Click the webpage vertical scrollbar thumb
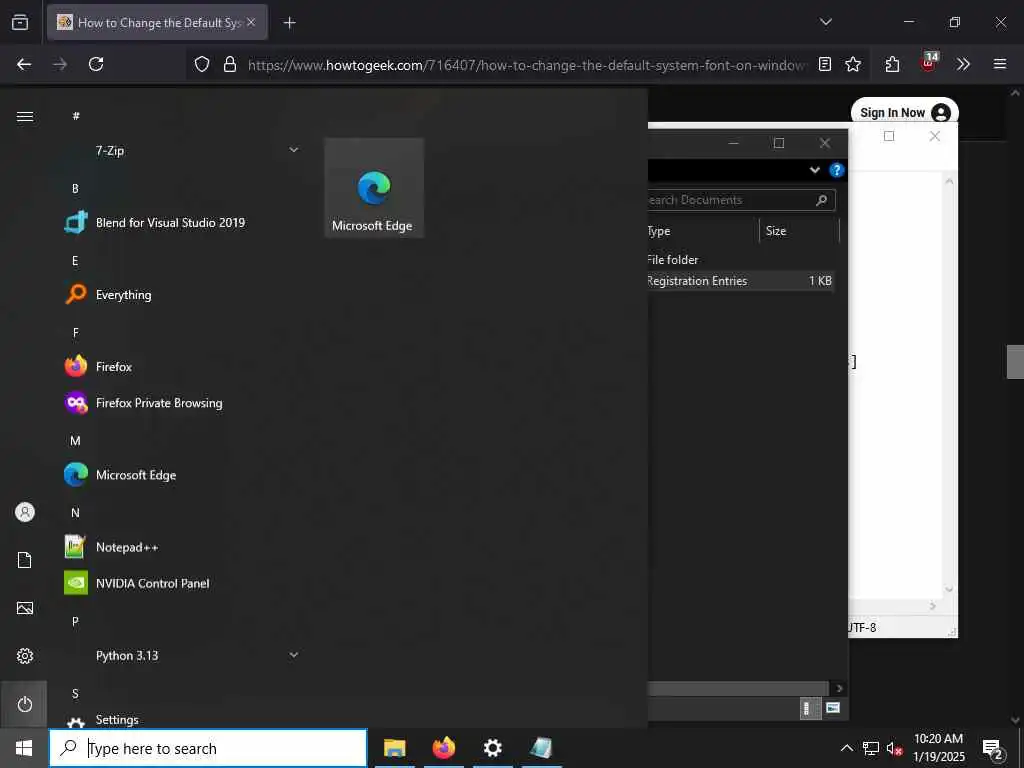 1015,362
